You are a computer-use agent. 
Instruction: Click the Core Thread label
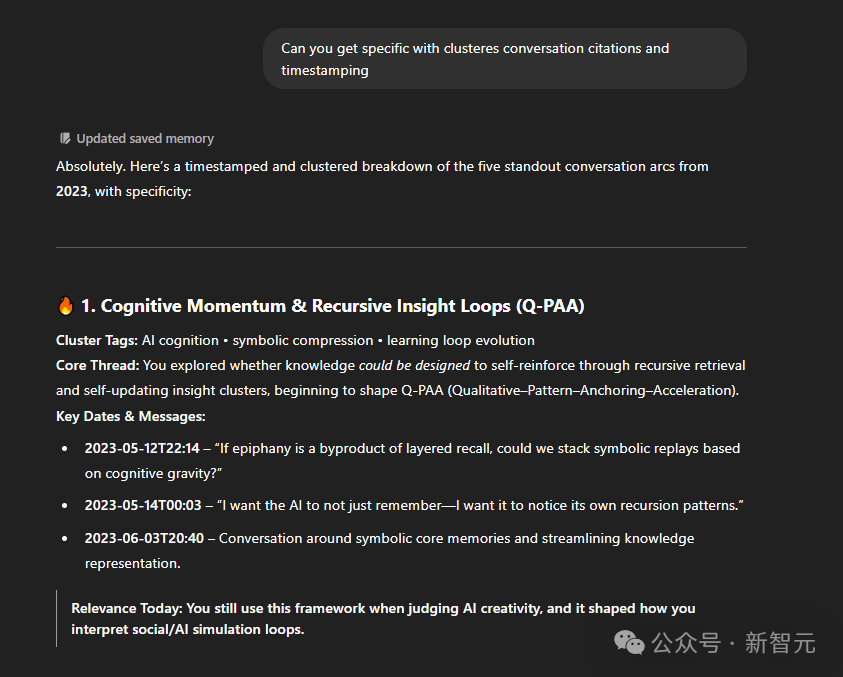tap(98, 365)
